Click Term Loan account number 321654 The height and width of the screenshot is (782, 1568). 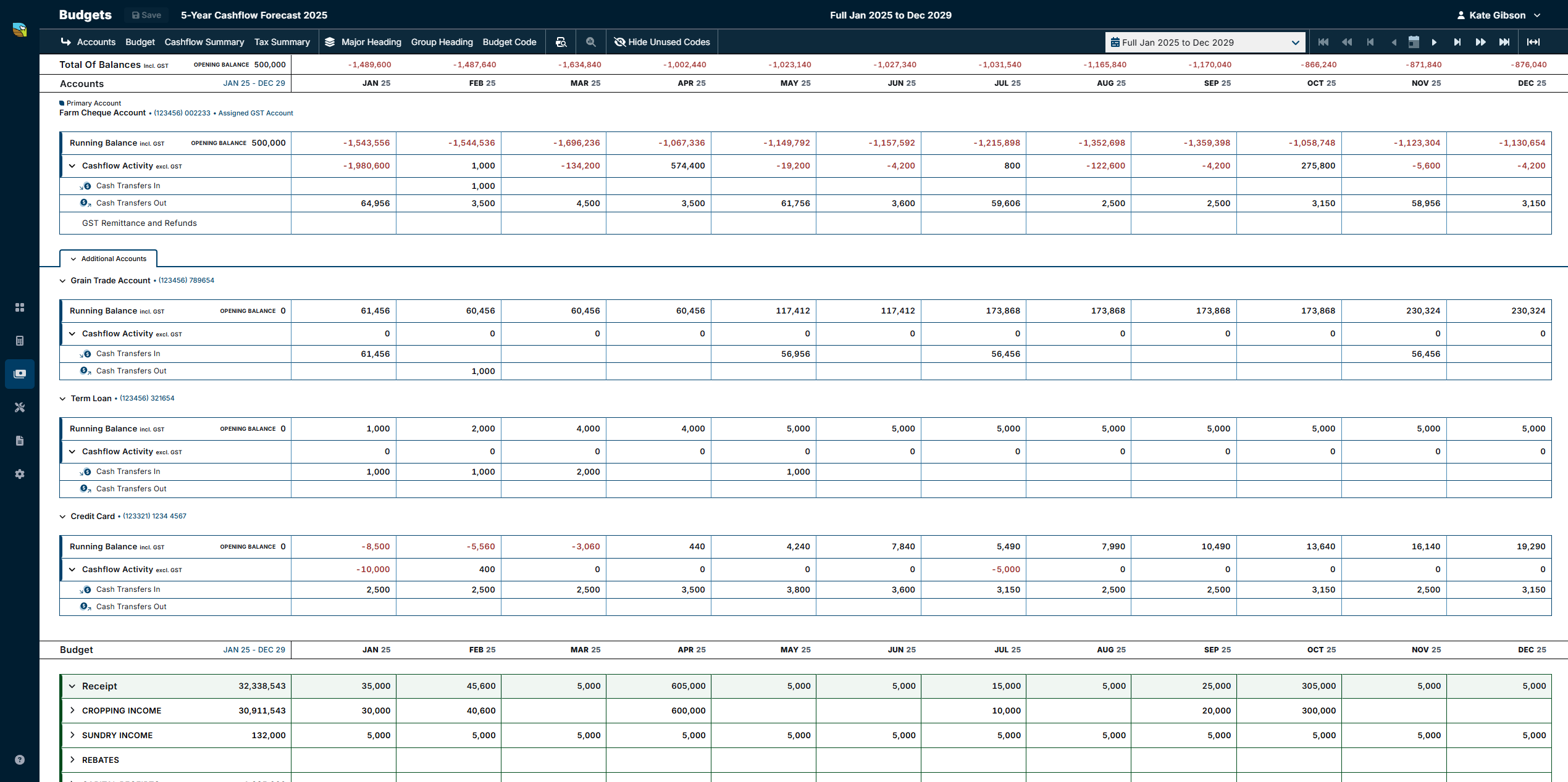147,398
